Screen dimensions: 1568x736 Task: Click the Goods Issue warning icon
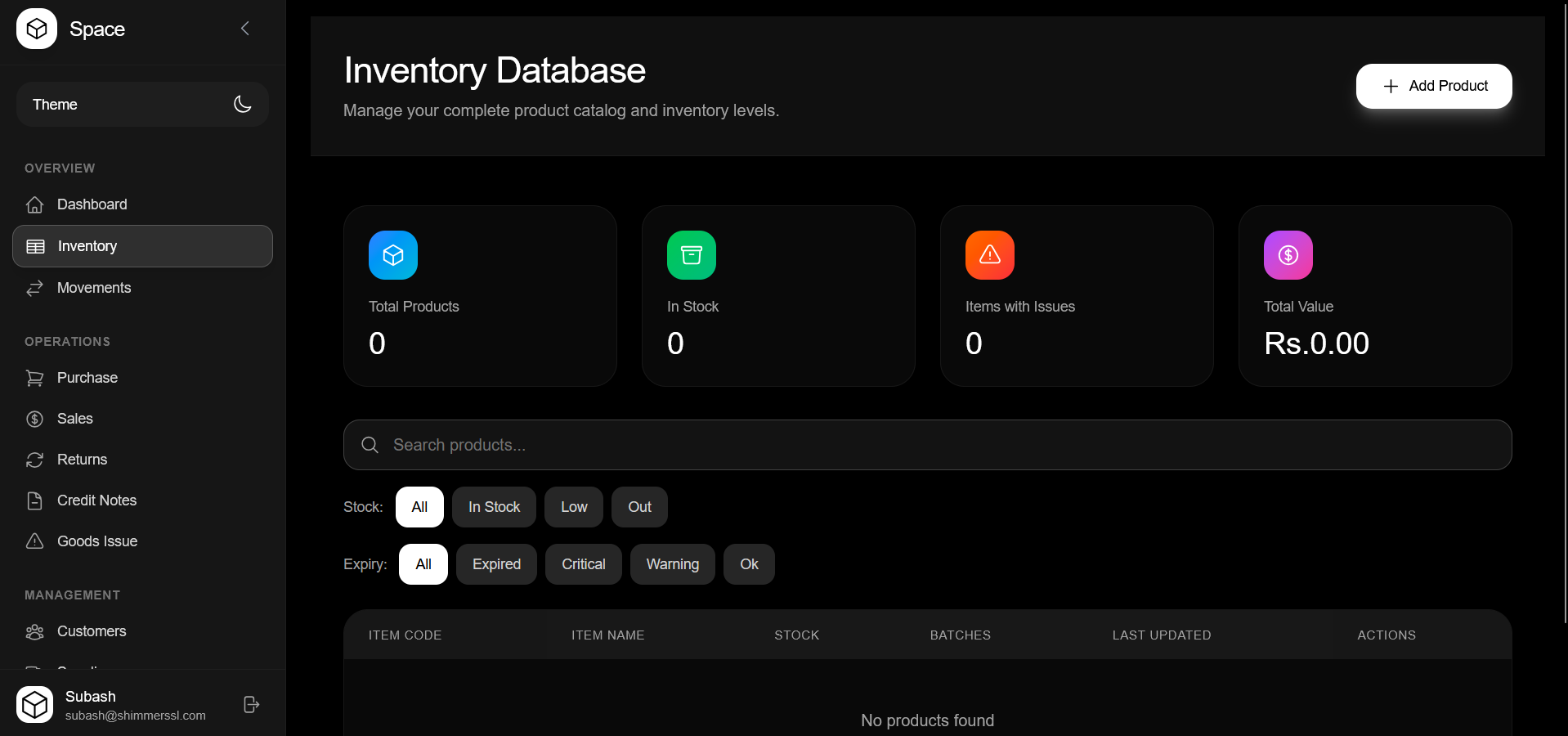click(x=34, y=541)
